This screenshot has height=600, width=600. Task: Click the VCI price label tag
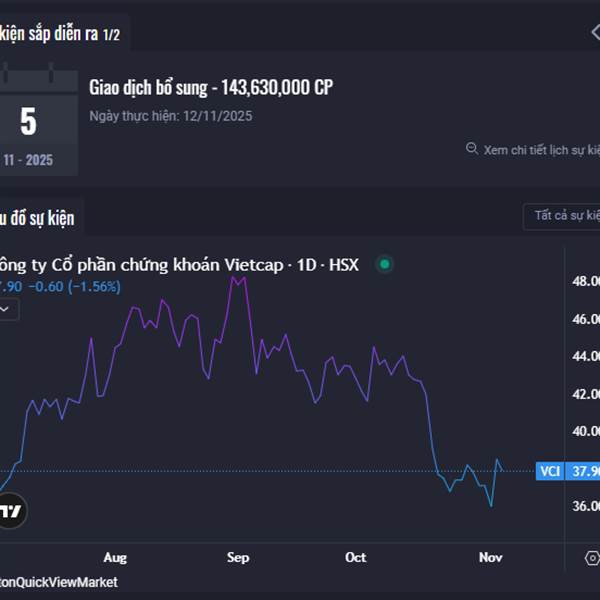click(550, 471)
